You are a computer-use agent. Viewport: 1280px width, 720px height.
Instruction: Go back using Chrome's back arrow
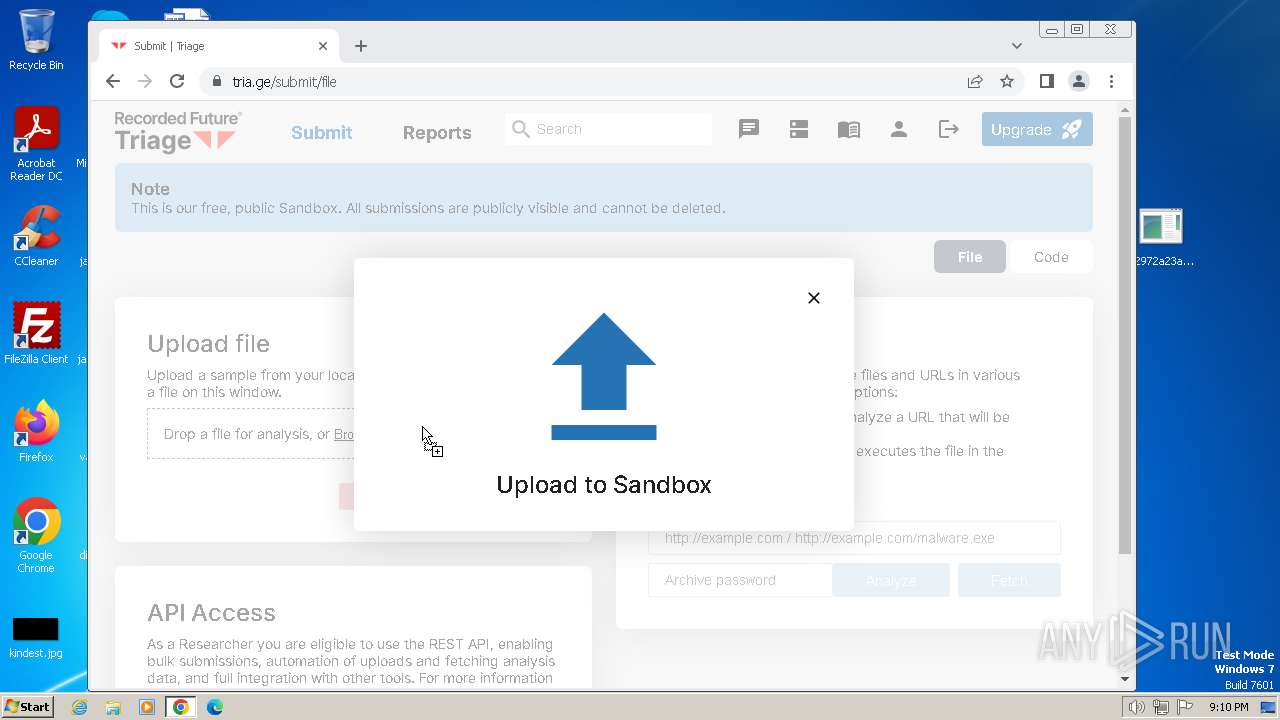[x=113, y=82]
